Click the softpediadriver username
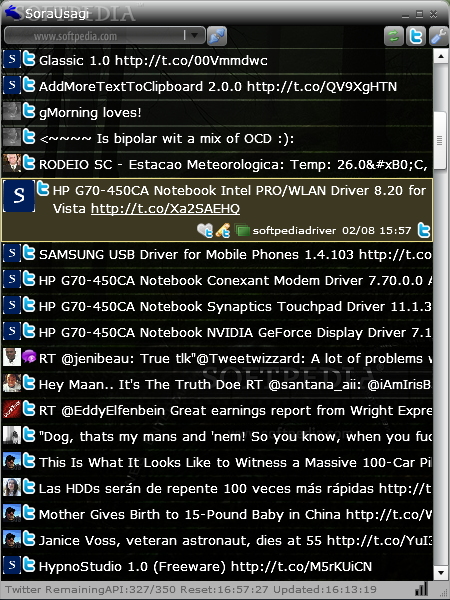Viewport: 450px width, 600px height. (x=294, y=231)
